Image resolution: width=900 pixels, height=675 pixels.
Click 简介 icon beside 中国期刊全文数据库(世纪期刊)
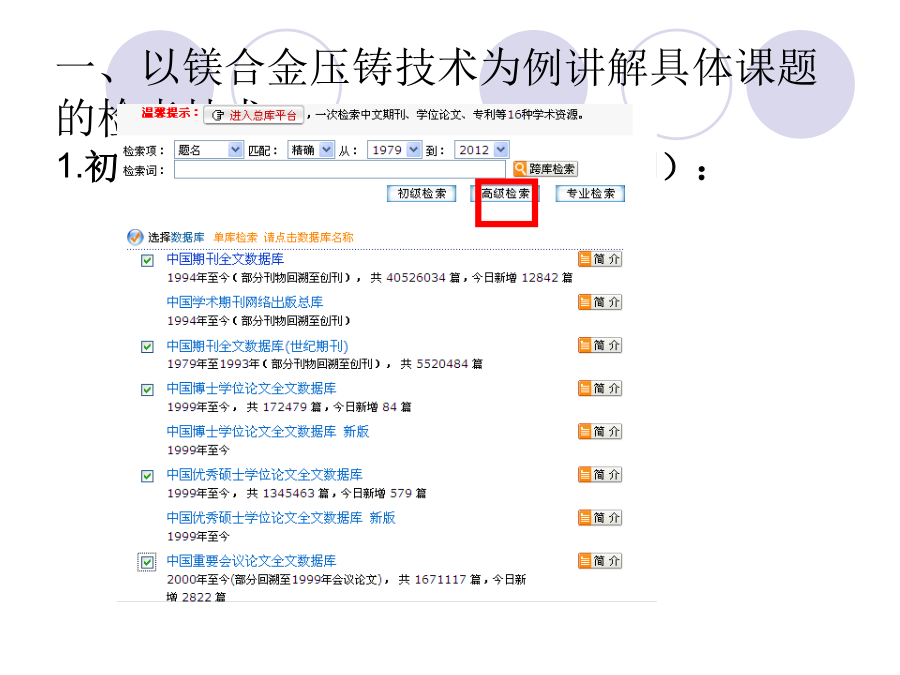[600, 345]
